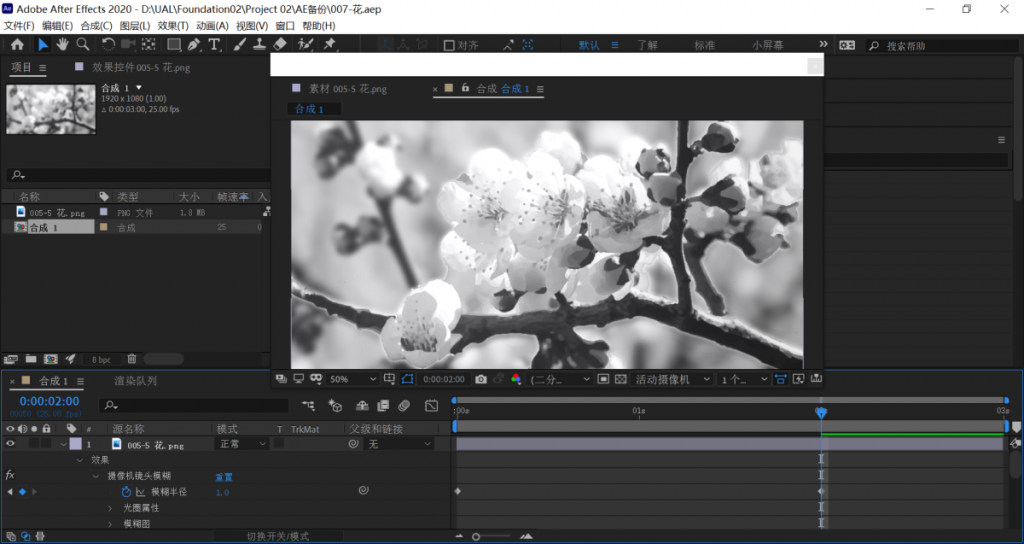1024x544 pixels.
Task: Collapse the 摄像机镜头模糊 effect
Action: click(x=95, y=476)
